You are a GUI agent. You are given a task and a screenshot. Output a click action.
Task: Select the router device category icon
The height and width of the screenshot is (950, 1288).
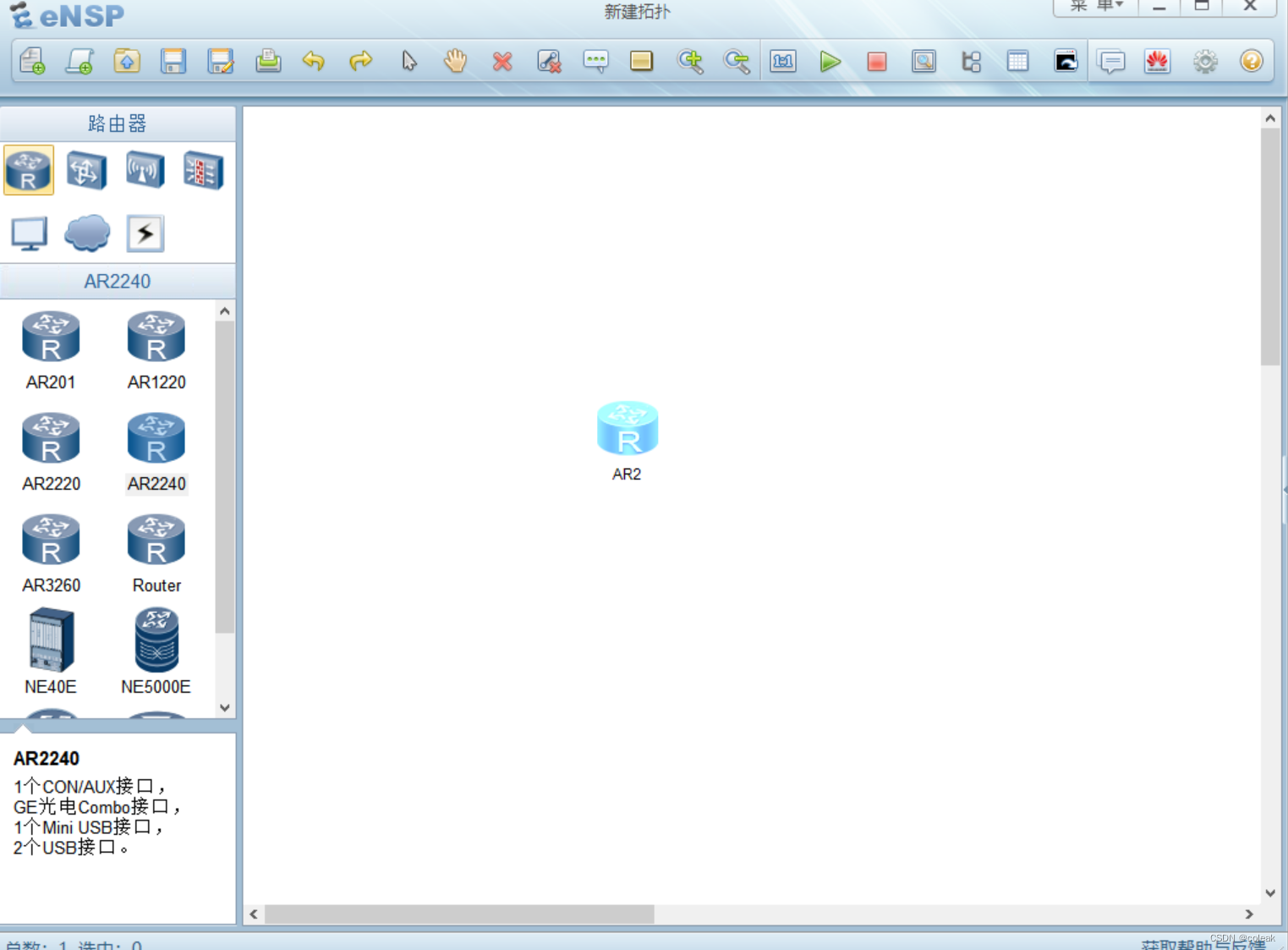pyautogui.click(x=29, y=170)
